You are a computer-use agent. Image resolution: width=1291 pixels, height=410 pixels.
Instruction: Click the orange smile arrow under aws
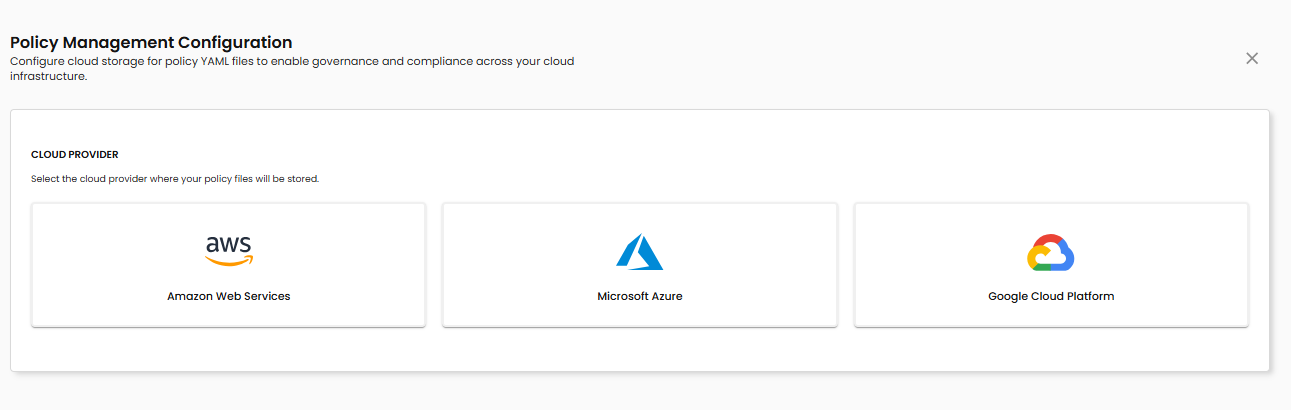[229, 262]
